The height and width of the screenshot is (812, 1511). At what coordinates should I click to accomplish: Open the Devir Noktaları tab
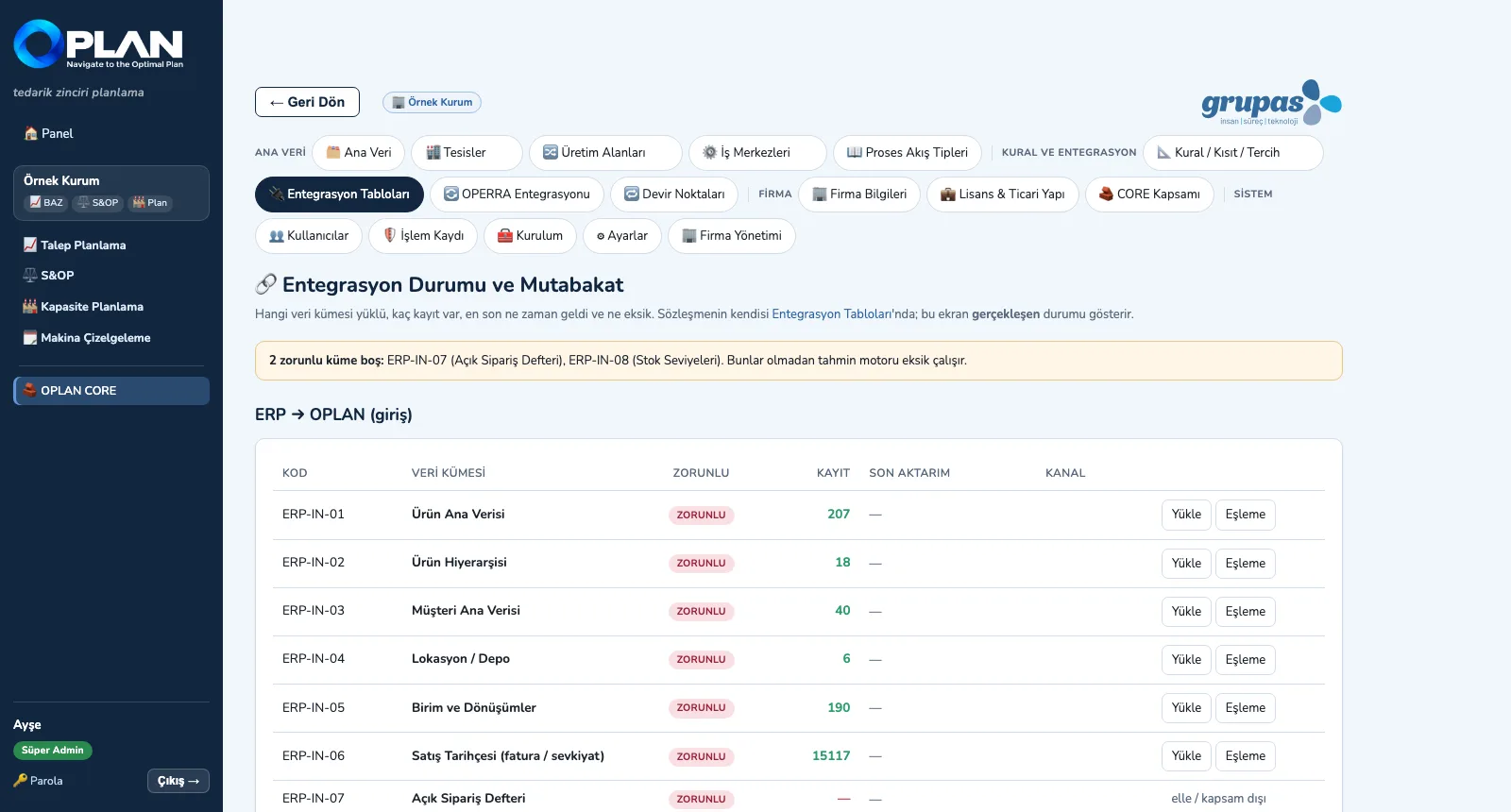click(674, 194)
